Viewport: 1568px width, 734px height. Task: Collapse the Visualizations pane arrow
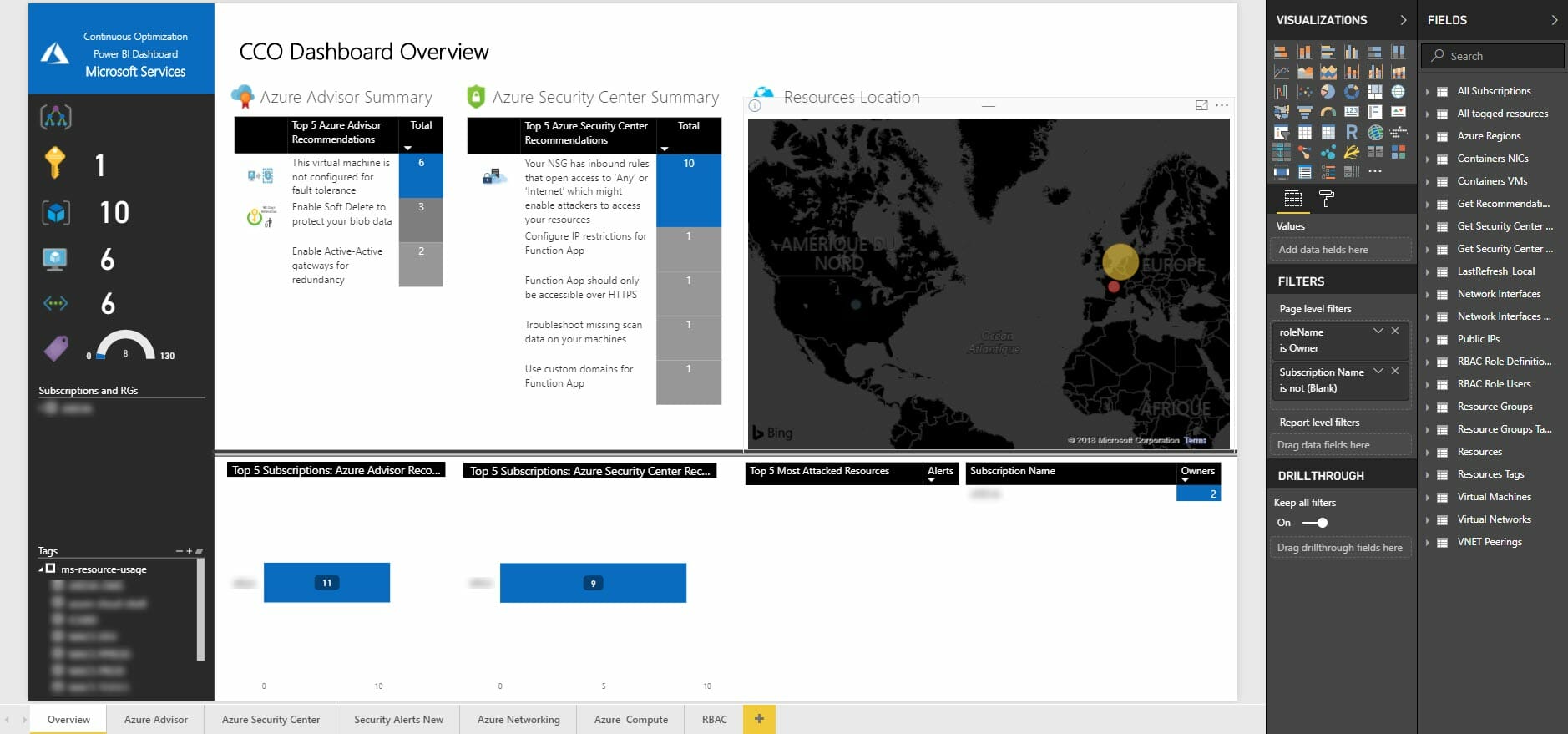point(1404,20)
